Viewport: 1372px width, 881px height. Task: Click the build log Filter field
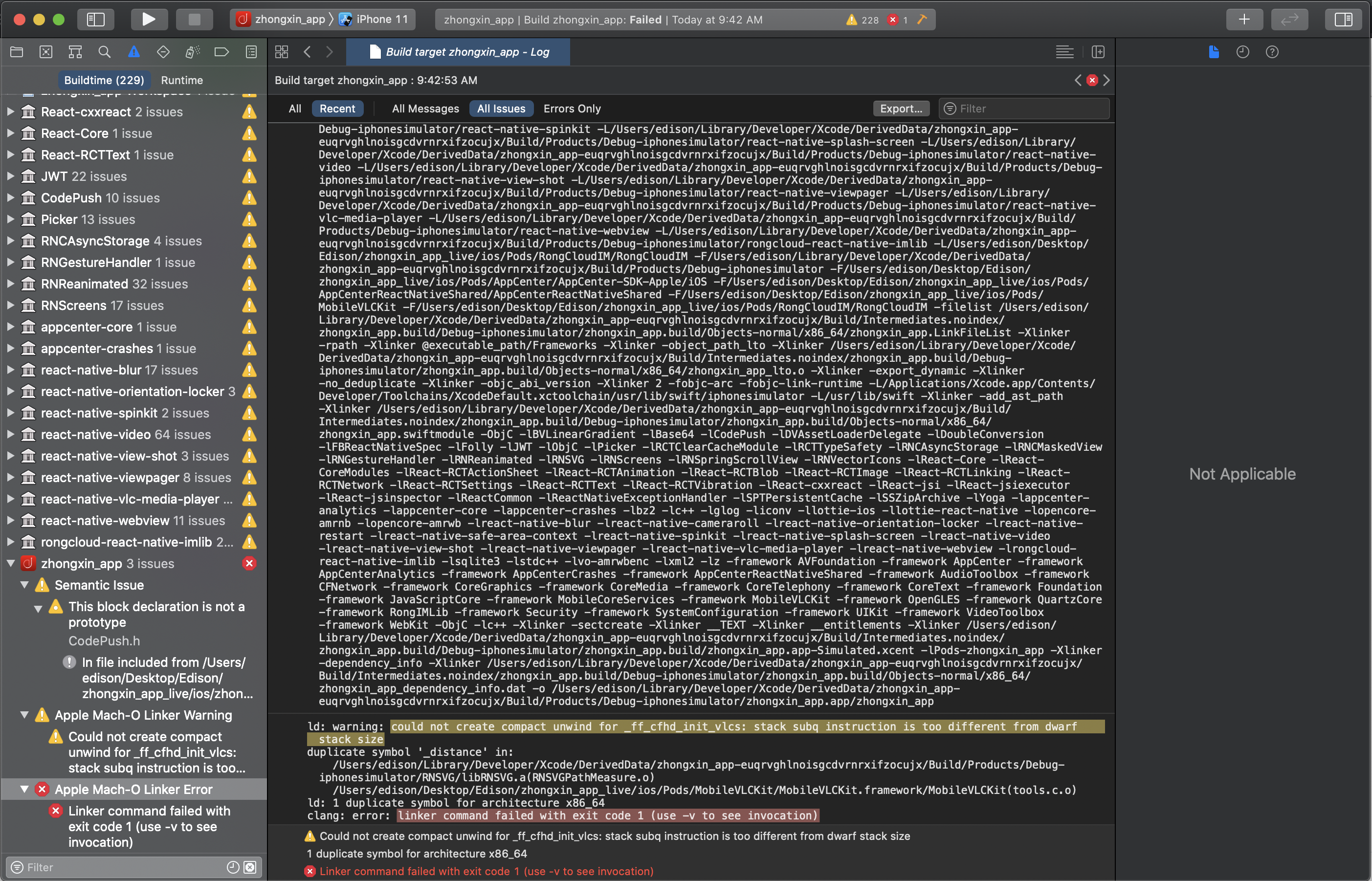[1030, 109]
